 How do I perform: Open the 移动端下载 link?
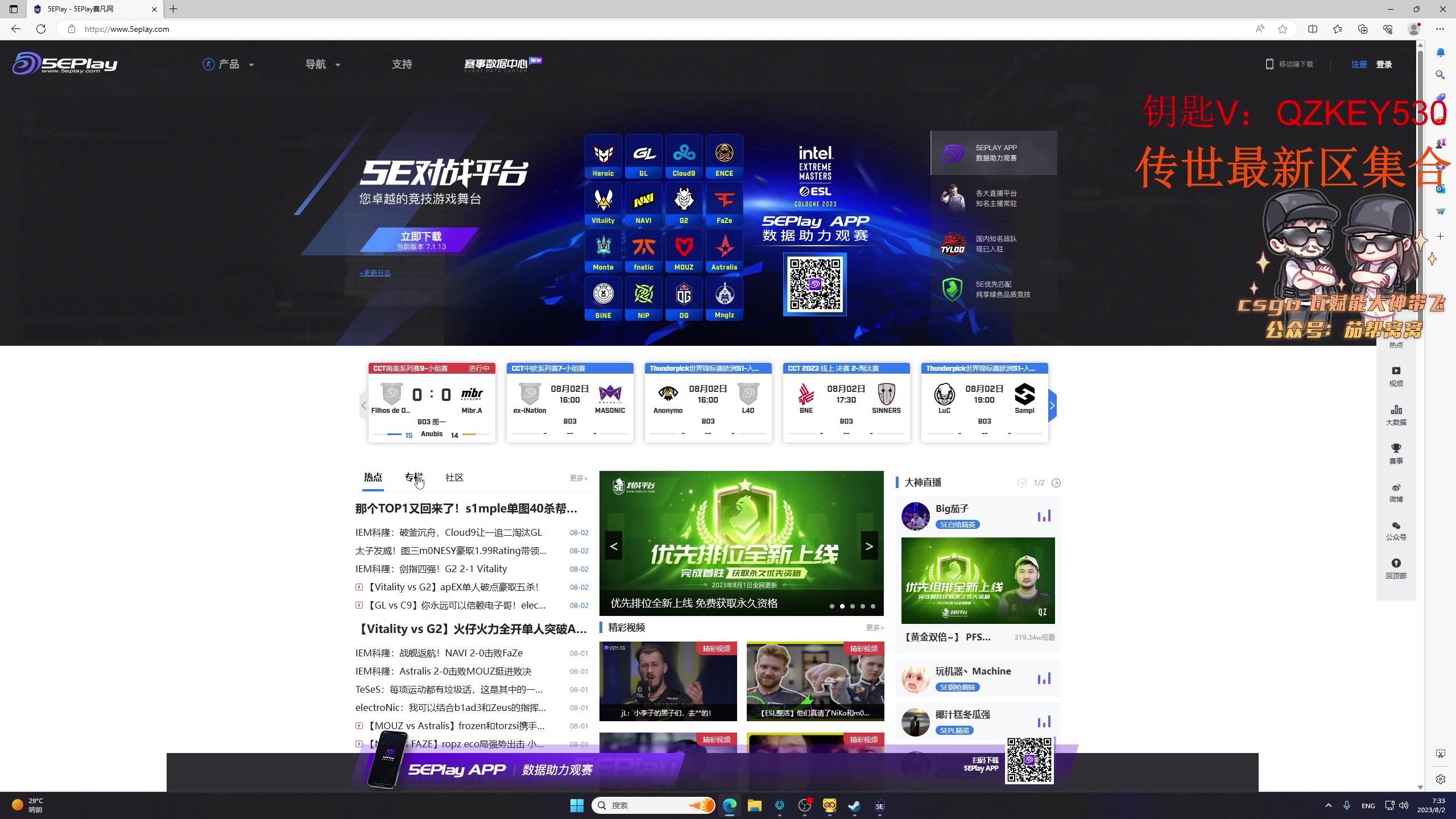[1289, 64]
